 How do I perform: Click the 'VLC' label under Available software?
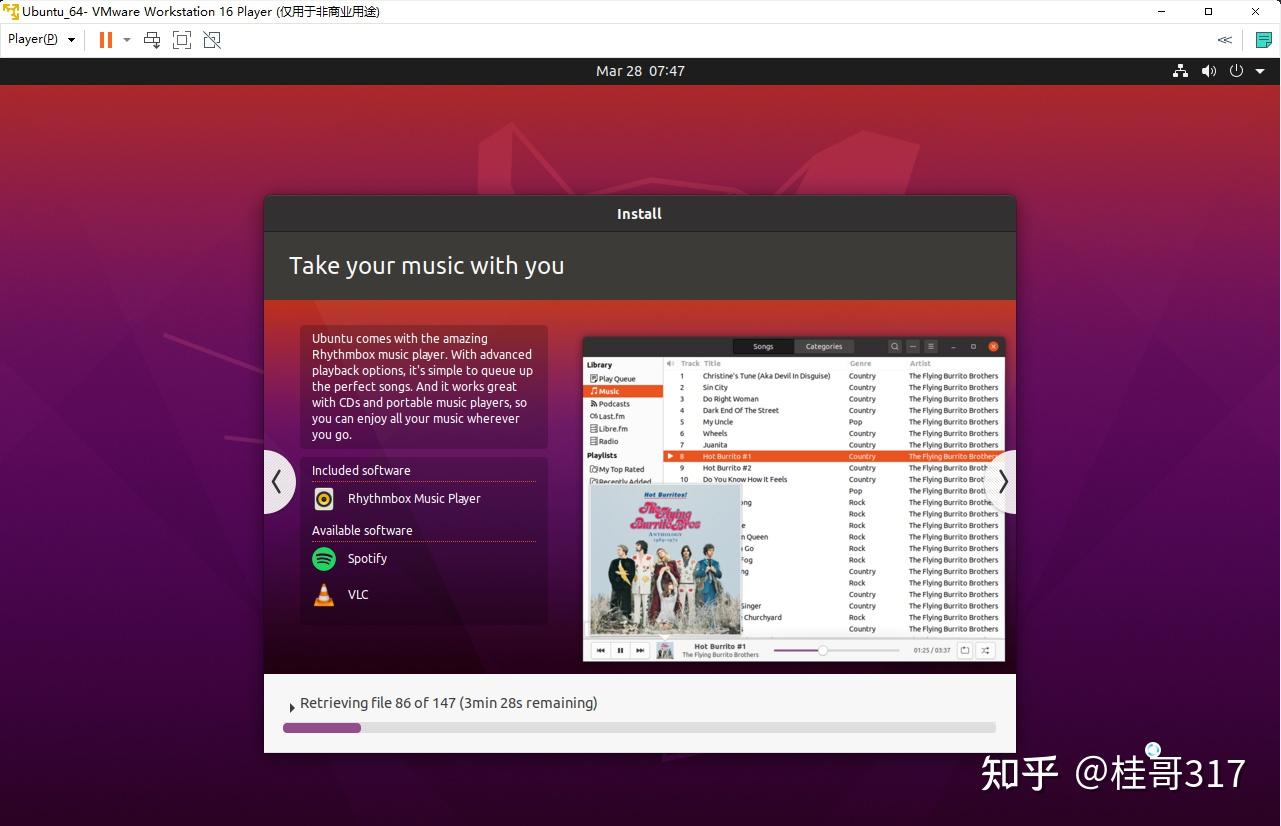pyautogui.click(x=358, y=595)
